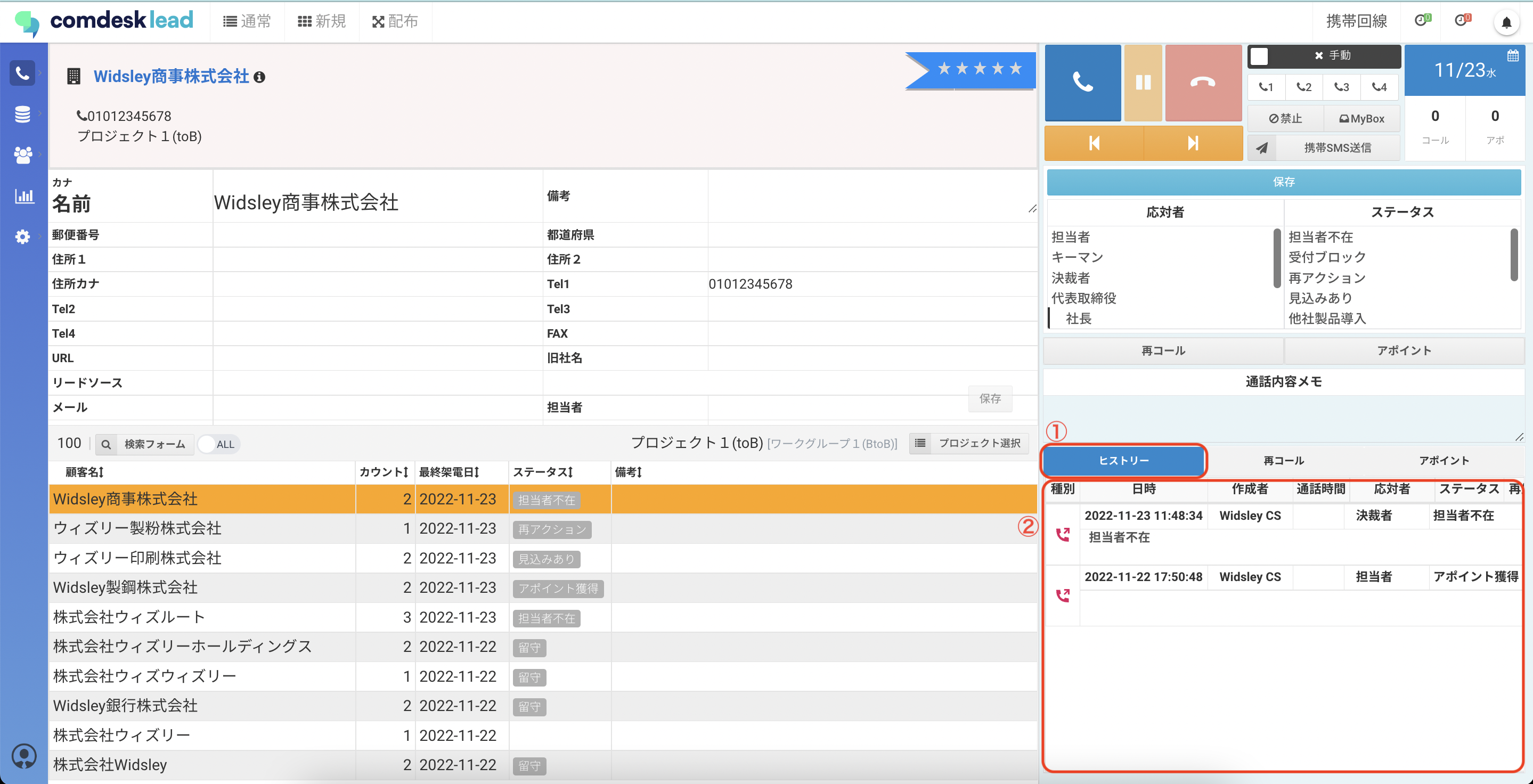
Task: Skip to the next customer record
Action: point(1193,143)
